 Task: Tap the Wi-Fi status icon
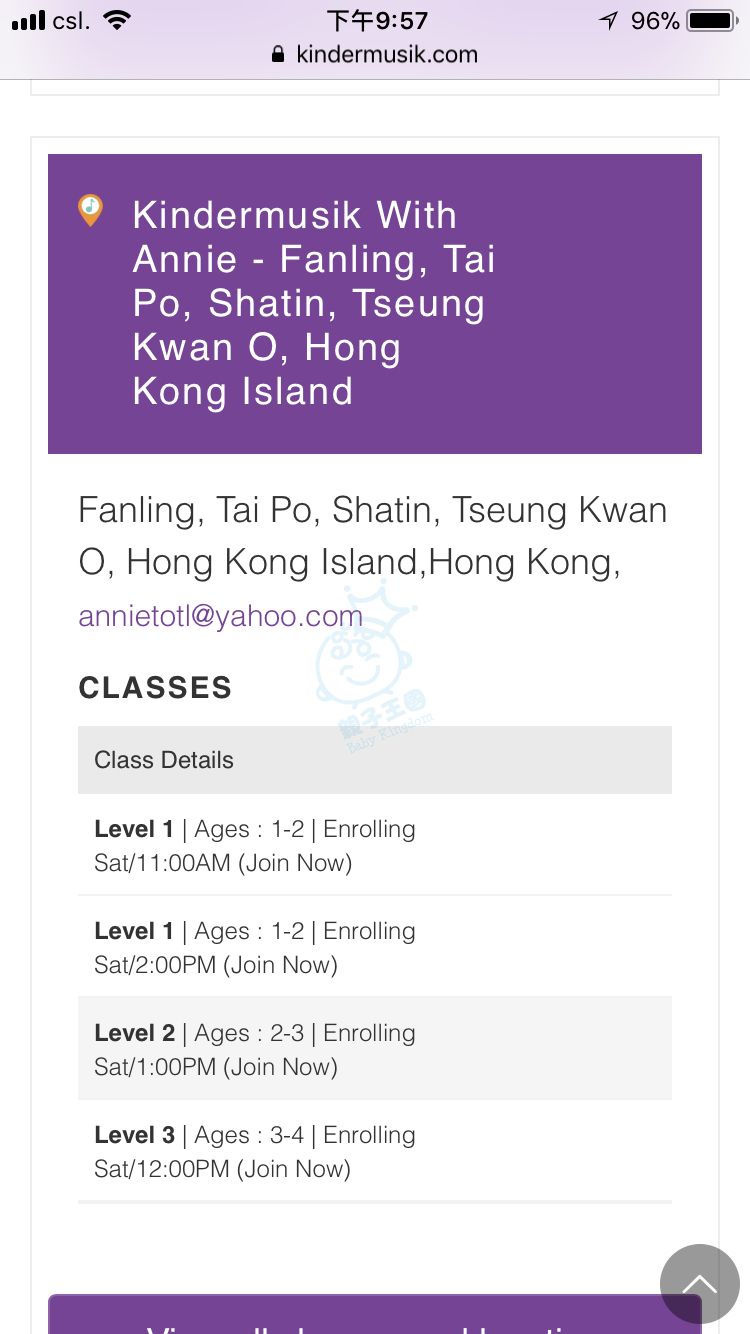tap(117, 21)
